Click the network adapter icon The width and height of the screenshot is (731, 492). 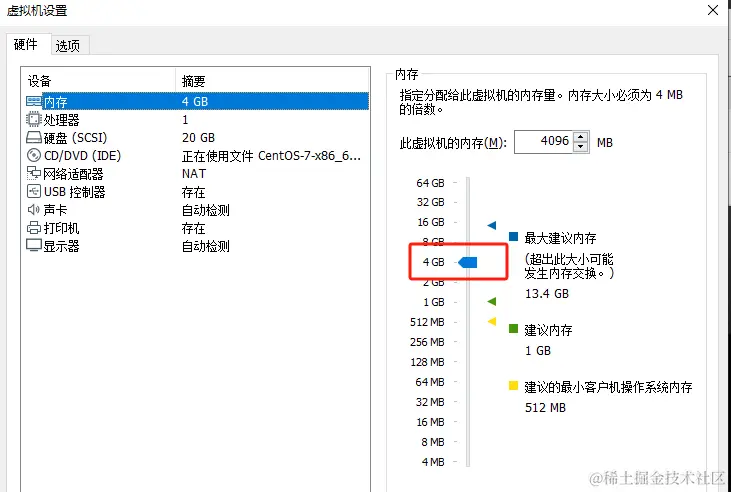click(x=34, y=174)
